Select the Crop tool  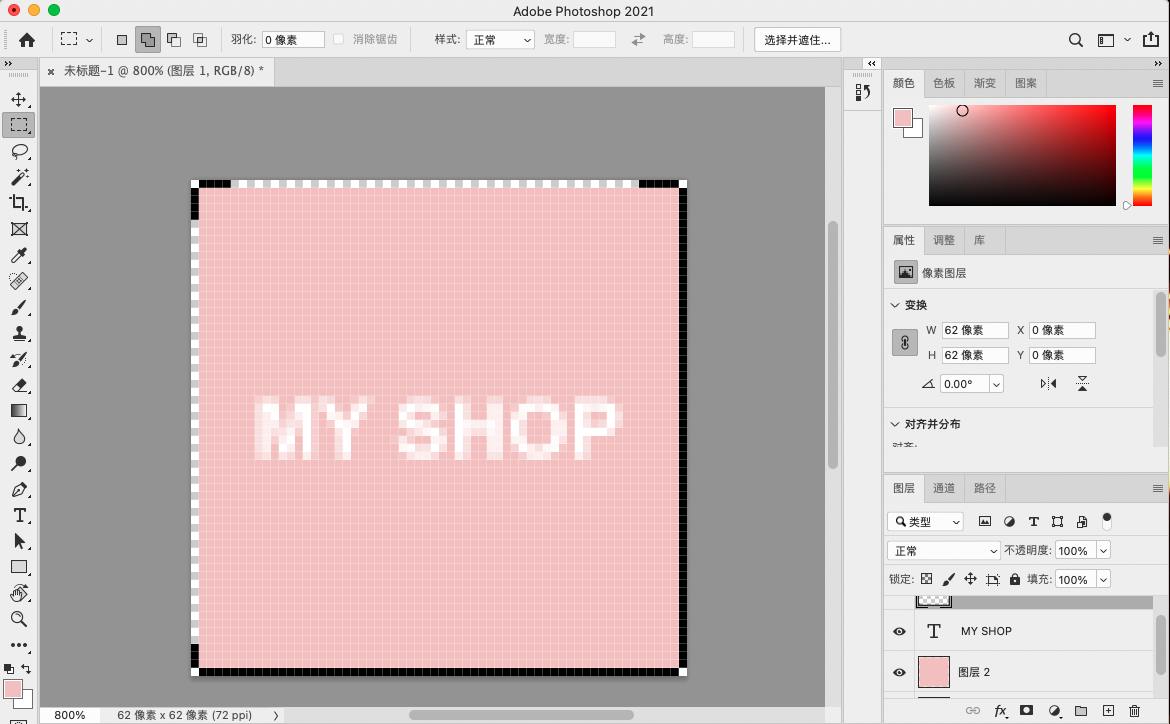pos(19,203)
